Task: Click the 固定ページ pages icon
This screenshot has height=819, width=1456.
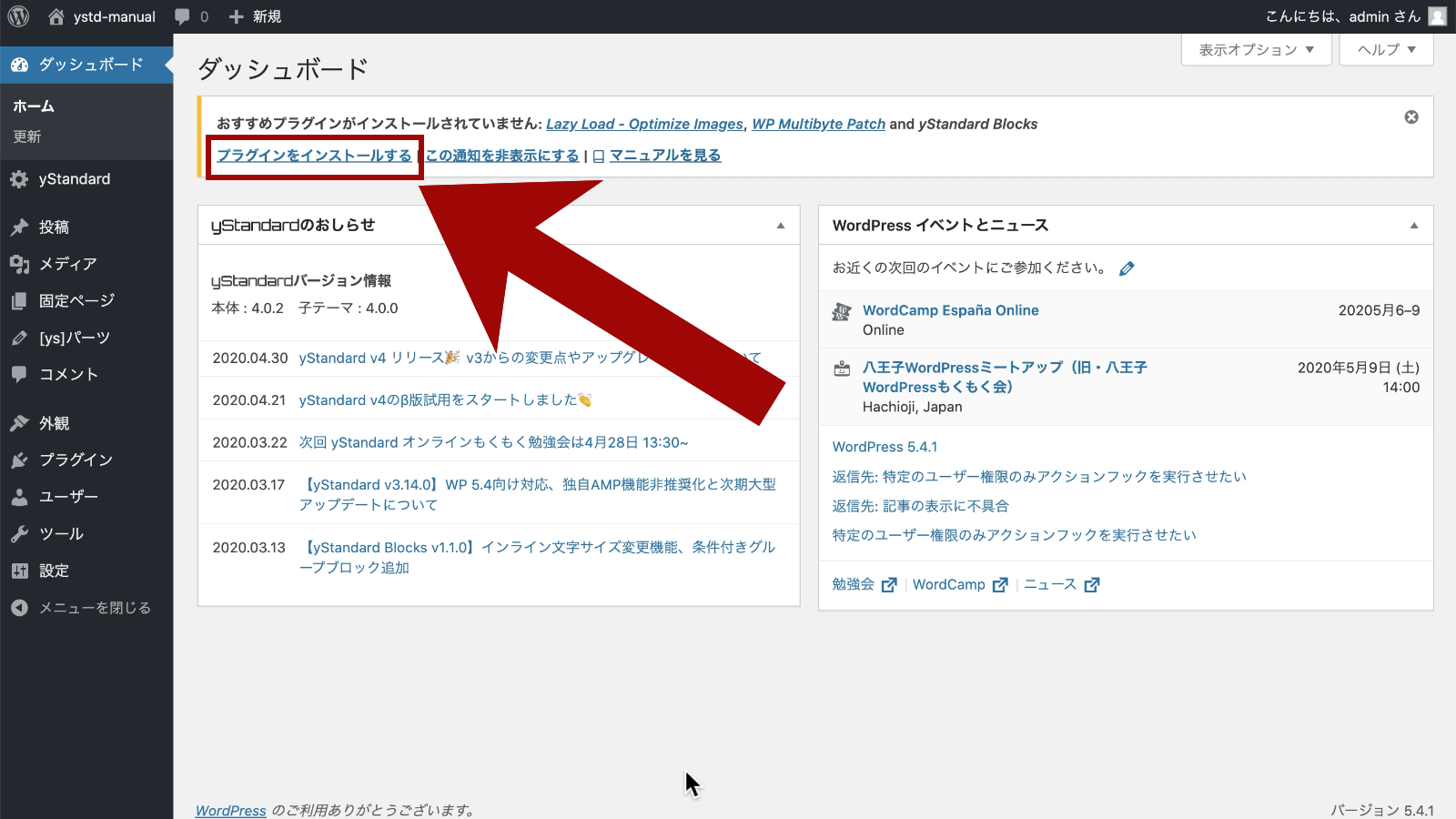Action: click(19, 301)
